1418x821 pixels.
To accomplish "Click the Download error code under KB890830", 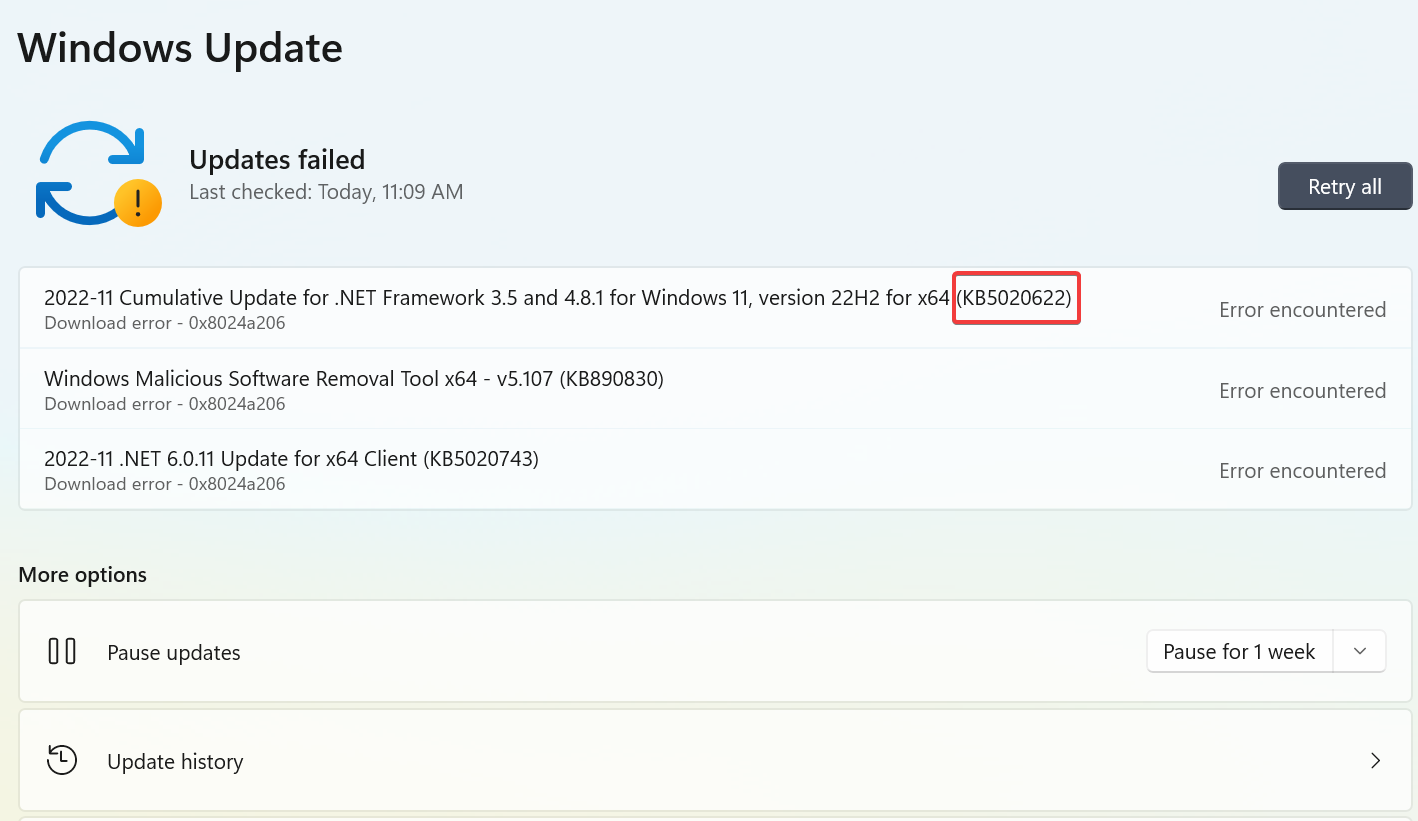I will coord(165,404).
